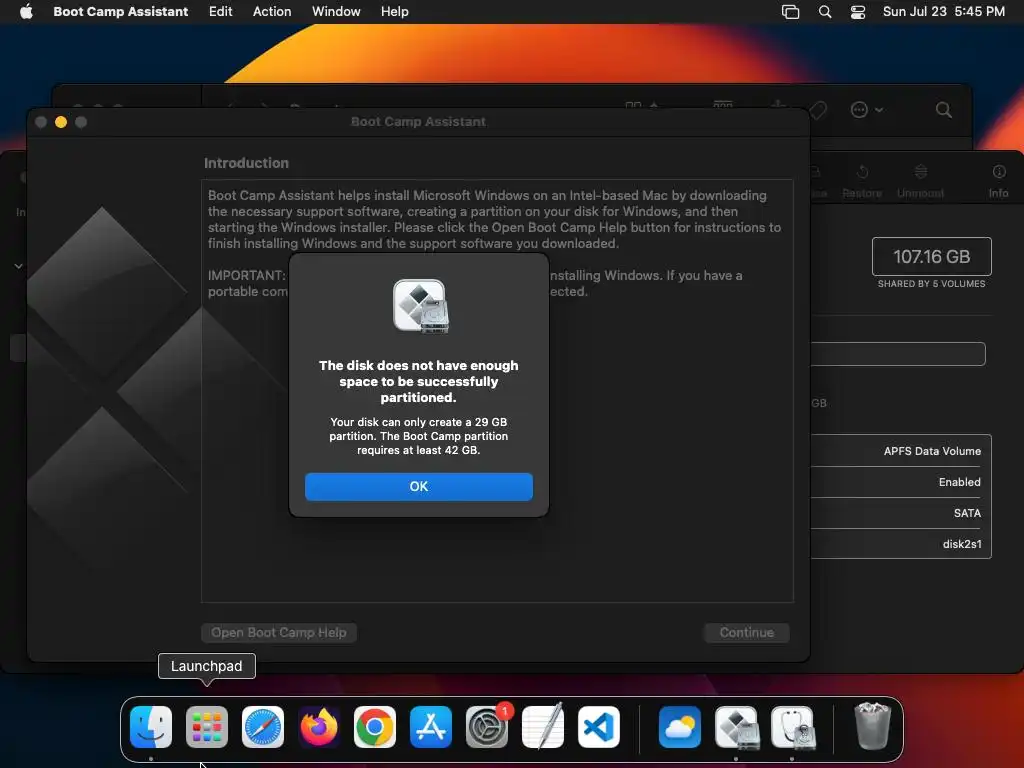The image size is (1024, 768).
Task: Click Restore in Disk Utility toolbar
Action: [x=862, y=181]
